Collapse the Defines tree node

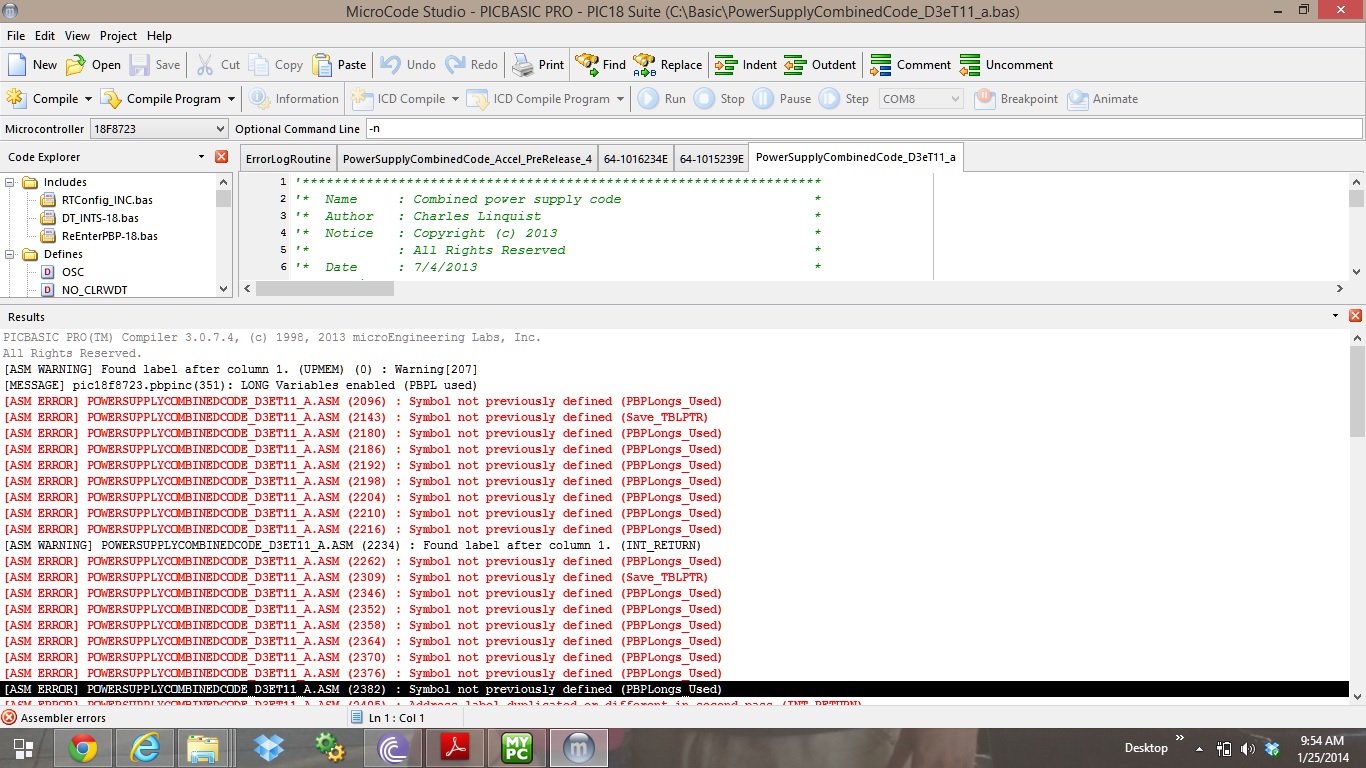click(x=11, y=255)
